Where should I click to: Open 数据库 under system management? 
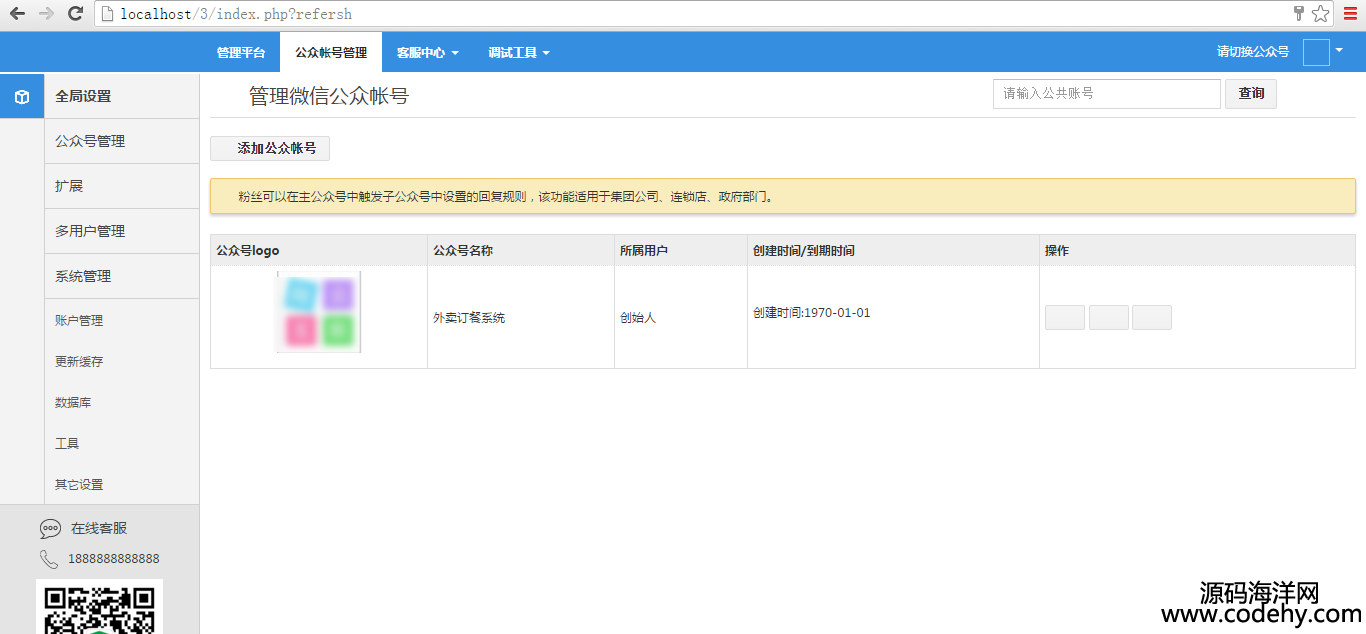73,403
